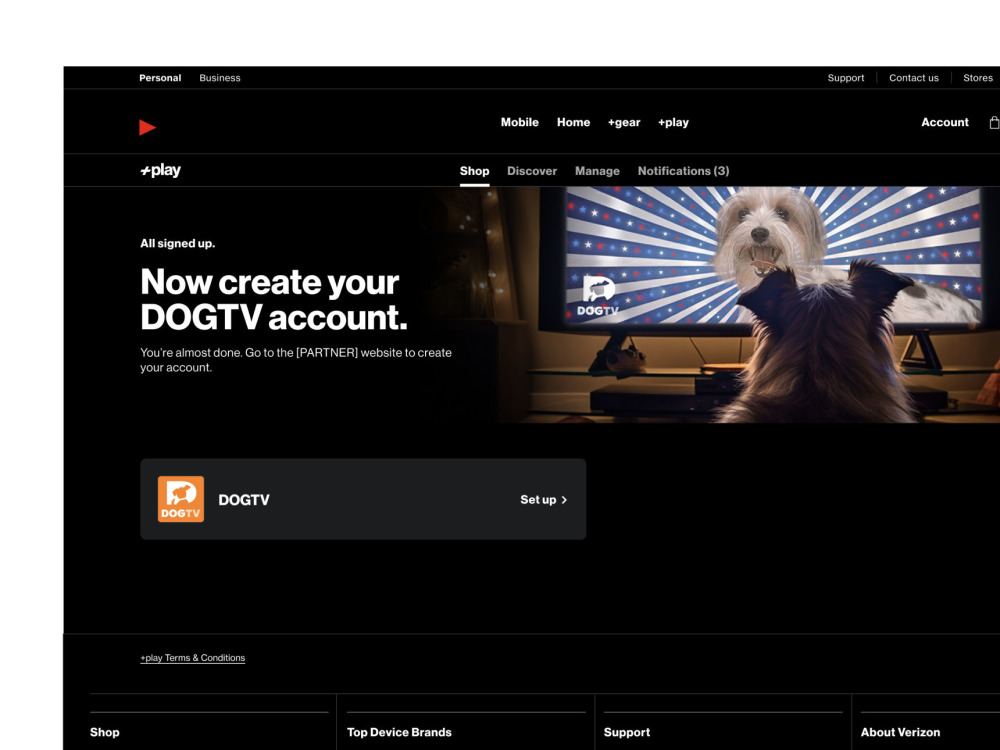The image size is (1000, 750).
Task: Open Notifications (3) tab
Action: click(684, 171)
